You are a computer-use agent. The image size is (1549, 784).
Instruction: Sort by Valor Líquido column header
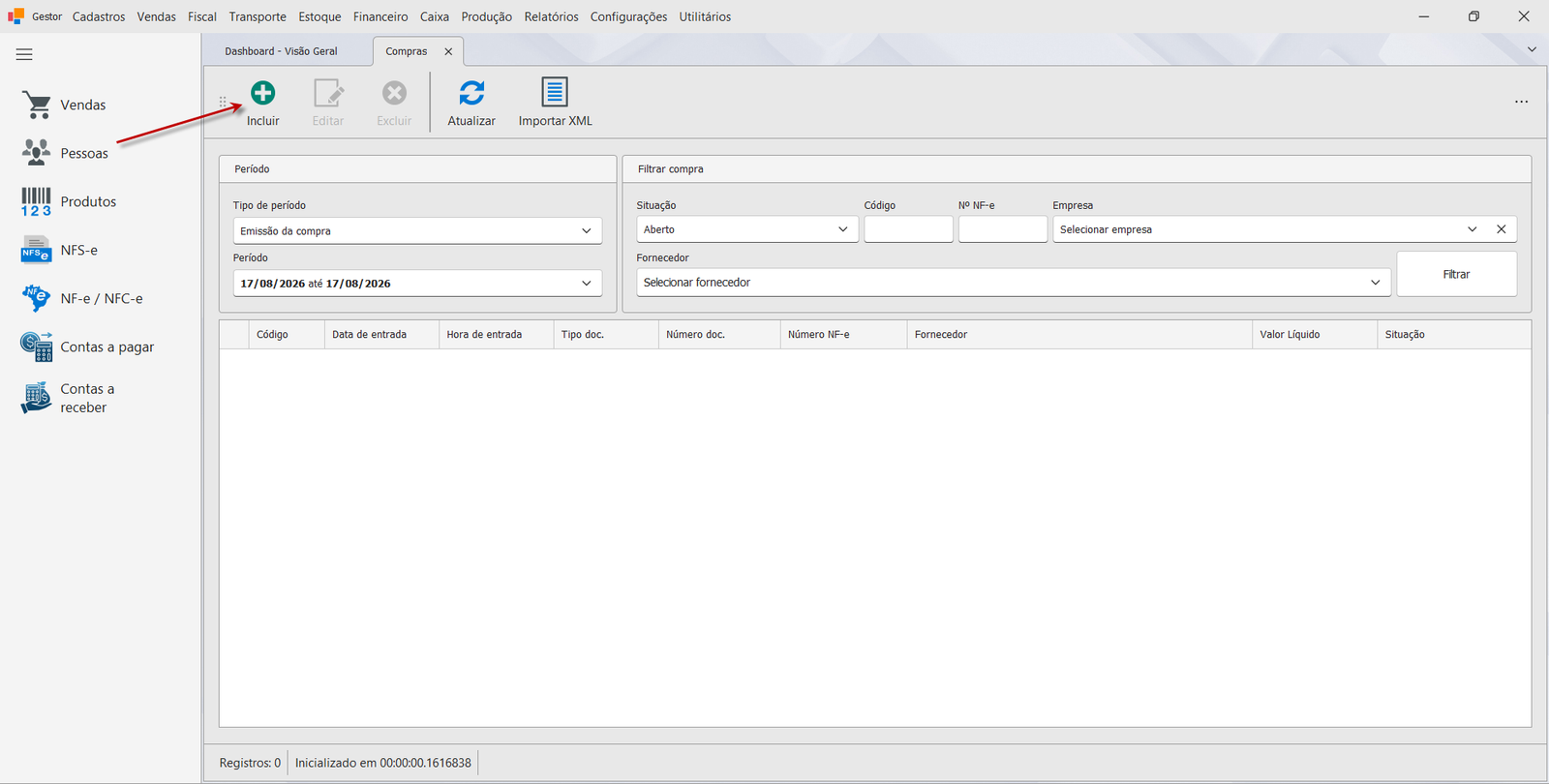[1315, 335]
